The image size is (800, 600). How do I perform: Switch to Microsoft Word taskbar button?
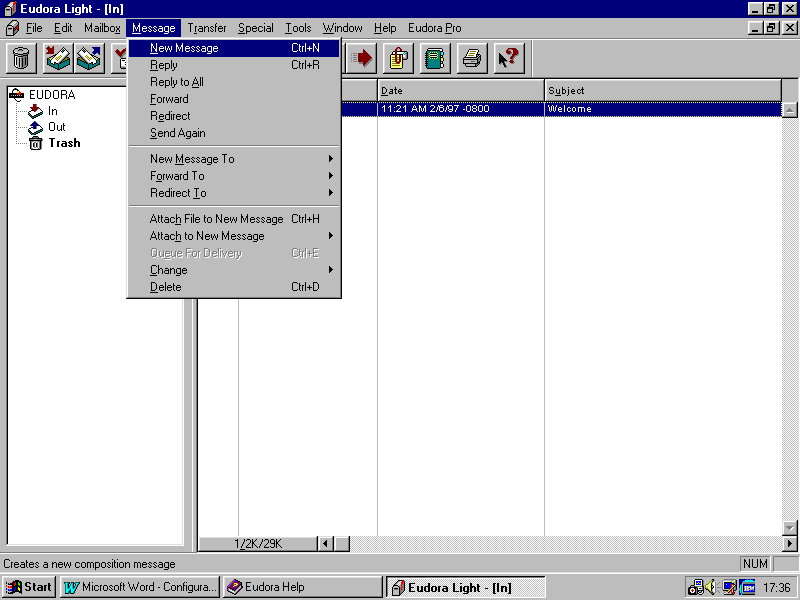140,587
